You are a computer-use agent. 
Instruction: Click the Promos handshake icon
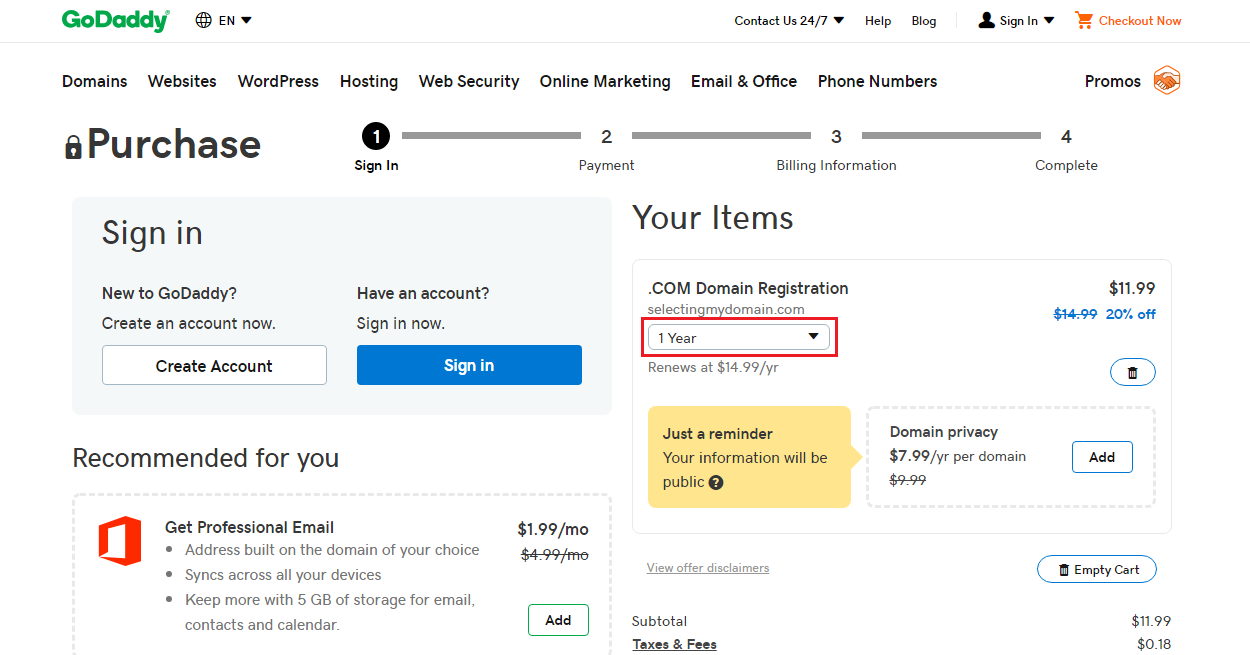tap(1167, 81)
